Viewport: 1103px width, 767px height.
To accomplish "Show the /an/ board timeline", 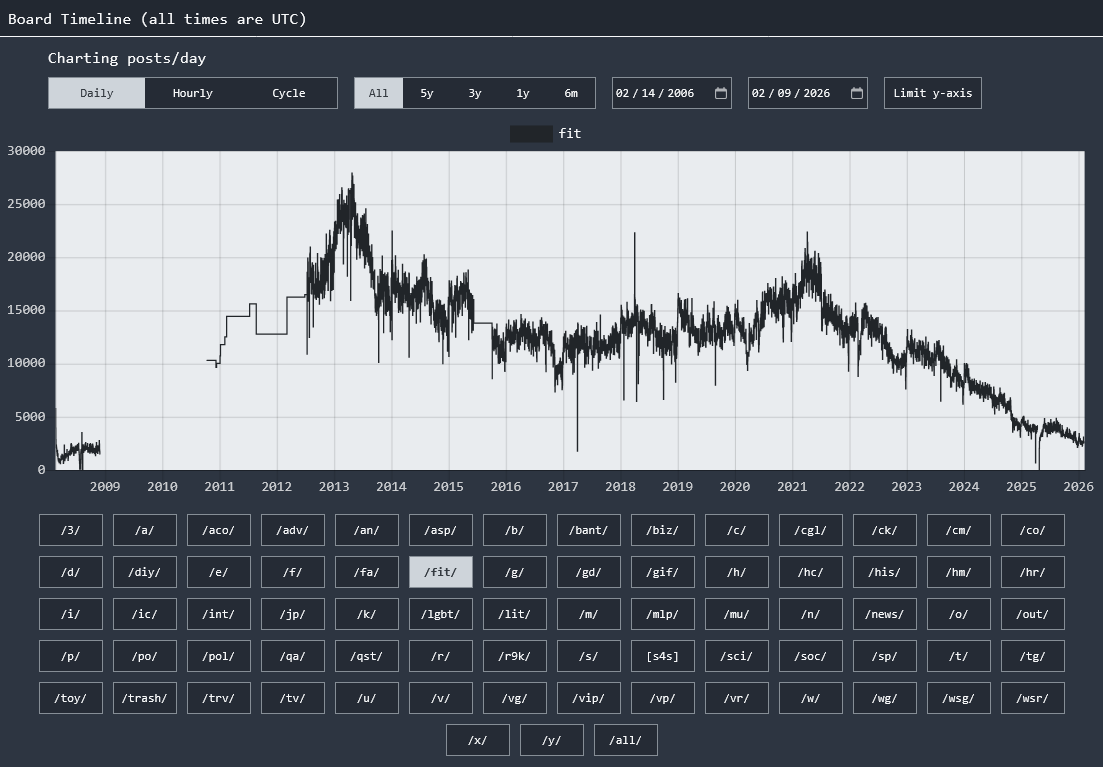I will [367, 530].
